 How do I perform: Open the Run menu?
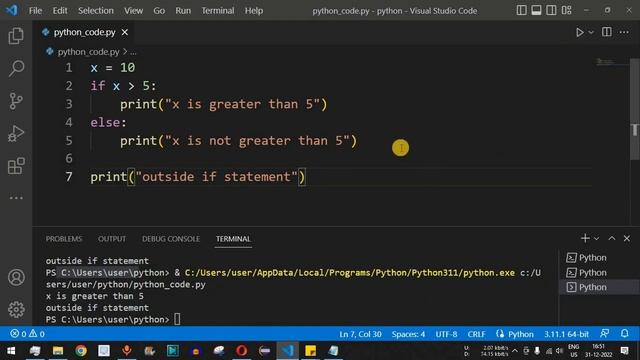click(x=183, y=11)
